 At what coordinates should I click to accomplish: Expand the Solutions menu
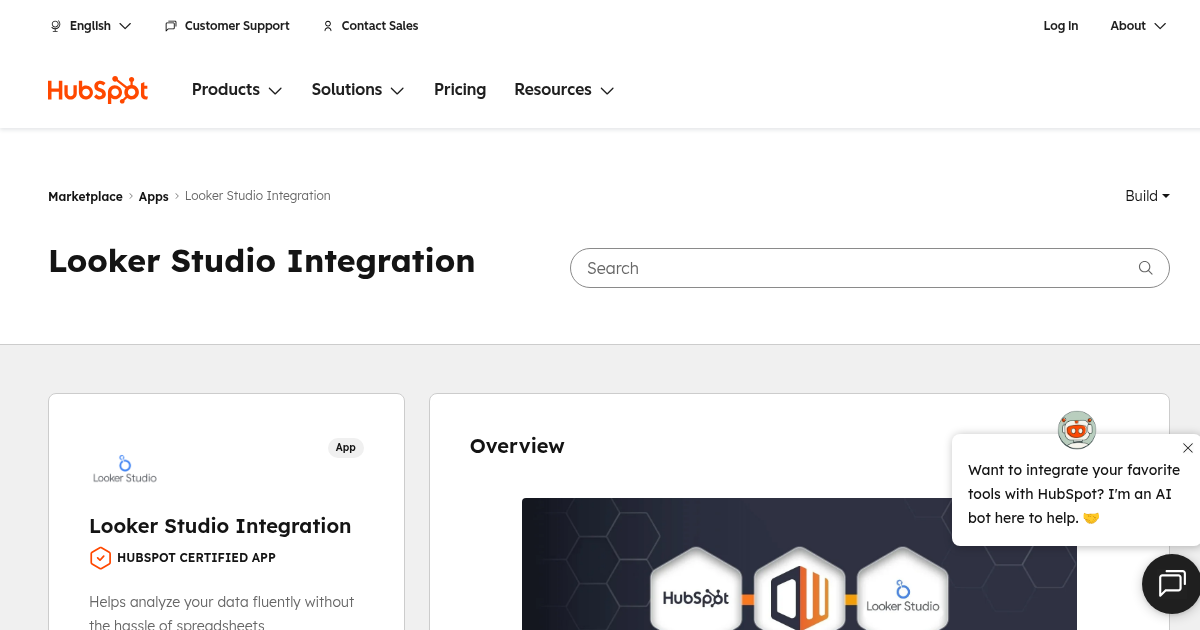[x=358, y=90]
